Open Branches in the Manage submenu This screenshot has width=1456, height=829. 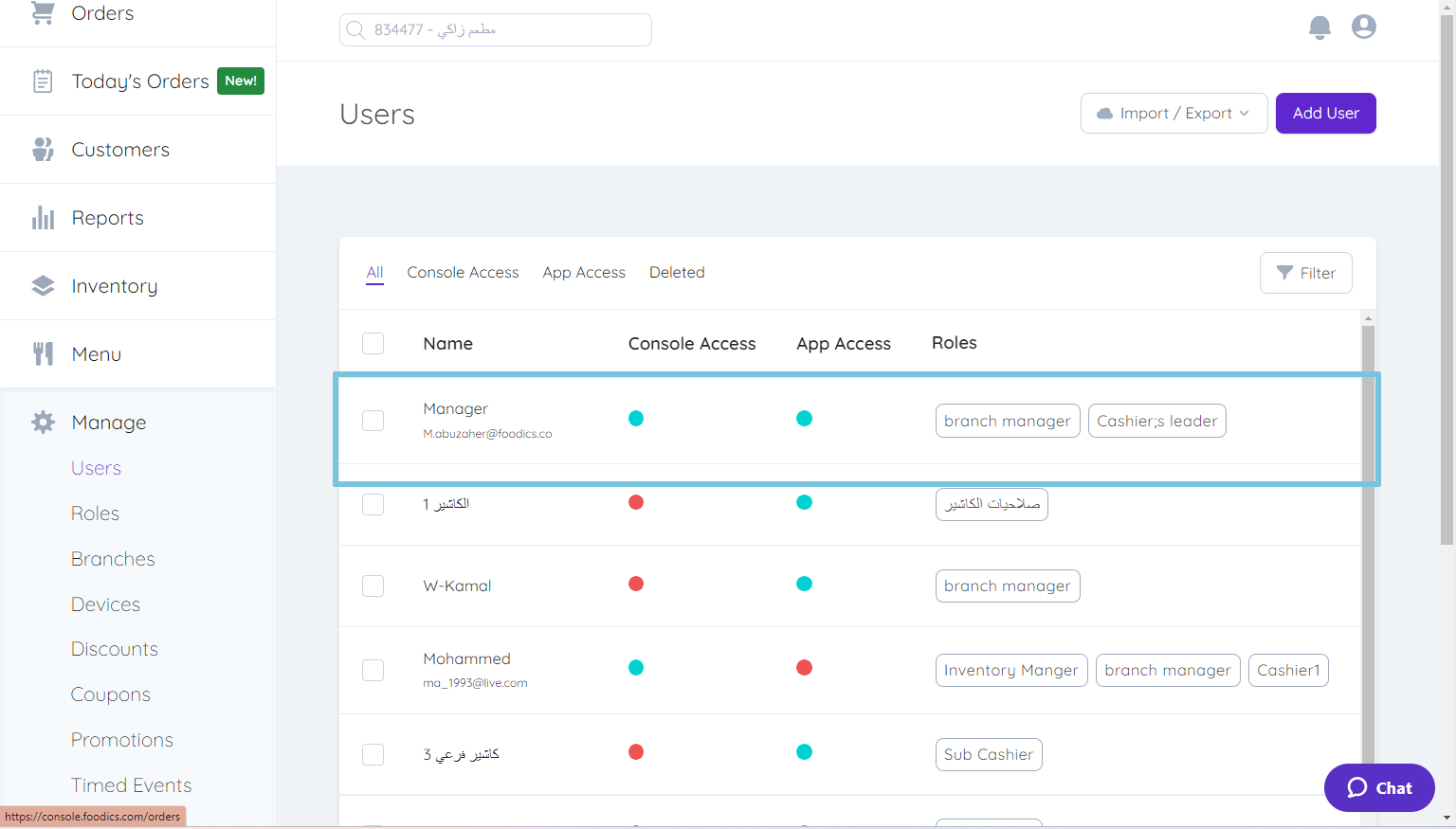(113, 559)
